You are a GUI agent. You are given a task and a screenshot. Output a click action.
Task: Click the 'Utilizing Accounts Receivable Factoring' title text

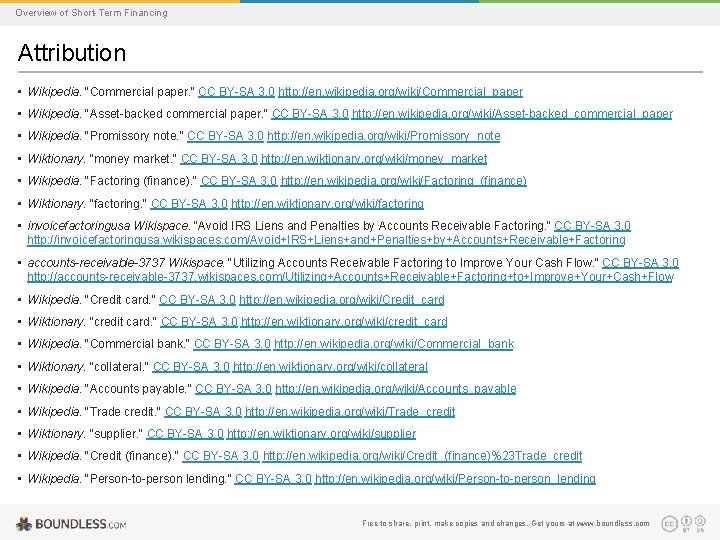[413, 263]
